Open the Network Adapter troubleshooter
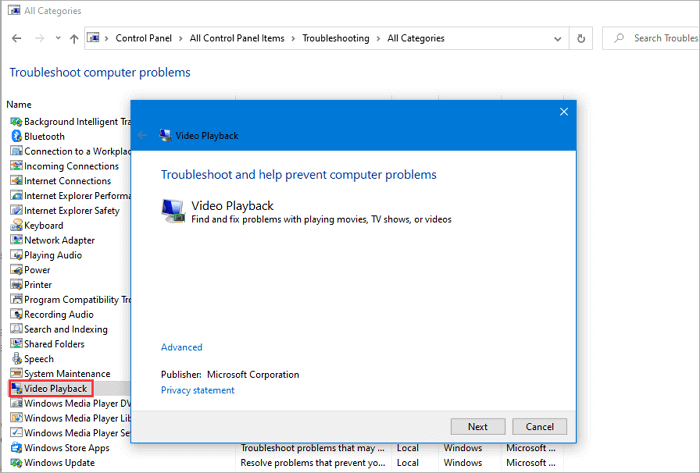This screenshot has width=700, height=473. click(59, 240)
